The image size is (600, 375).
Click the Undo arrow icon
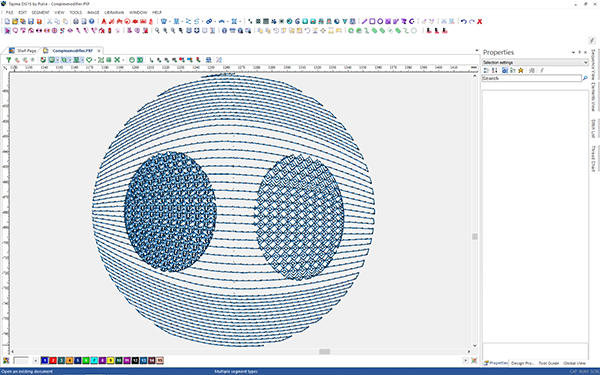coord(463,21)
